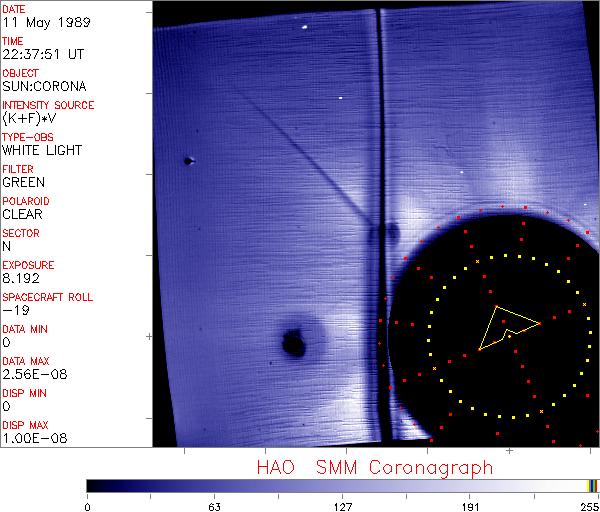Click the color bar near the 127 mark
The image size is (600, 512).
(343, 485)
